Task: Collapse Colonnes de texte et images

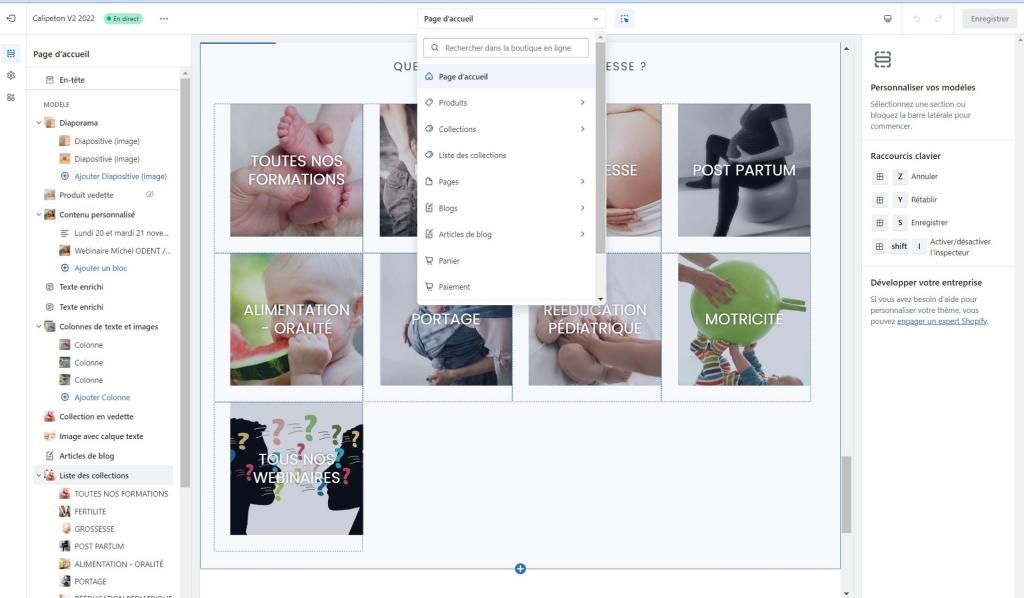Action: (39, 326)
